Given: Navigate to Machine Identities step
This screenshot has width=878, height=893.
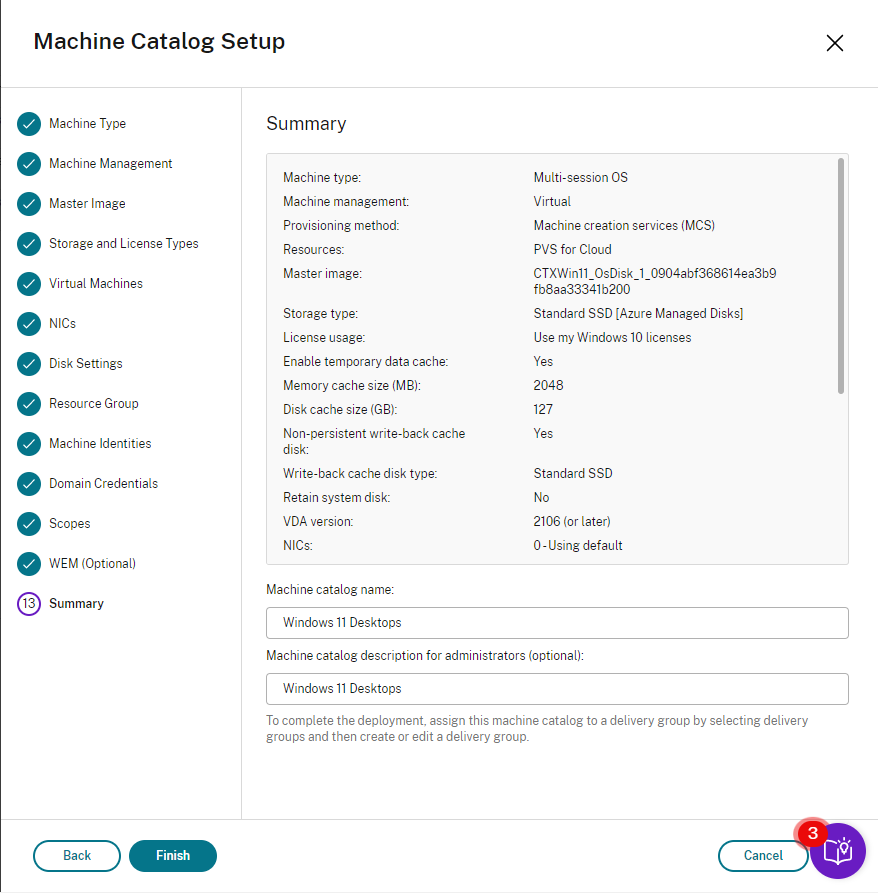Looking at the screenshot, I should pos(100,444).
